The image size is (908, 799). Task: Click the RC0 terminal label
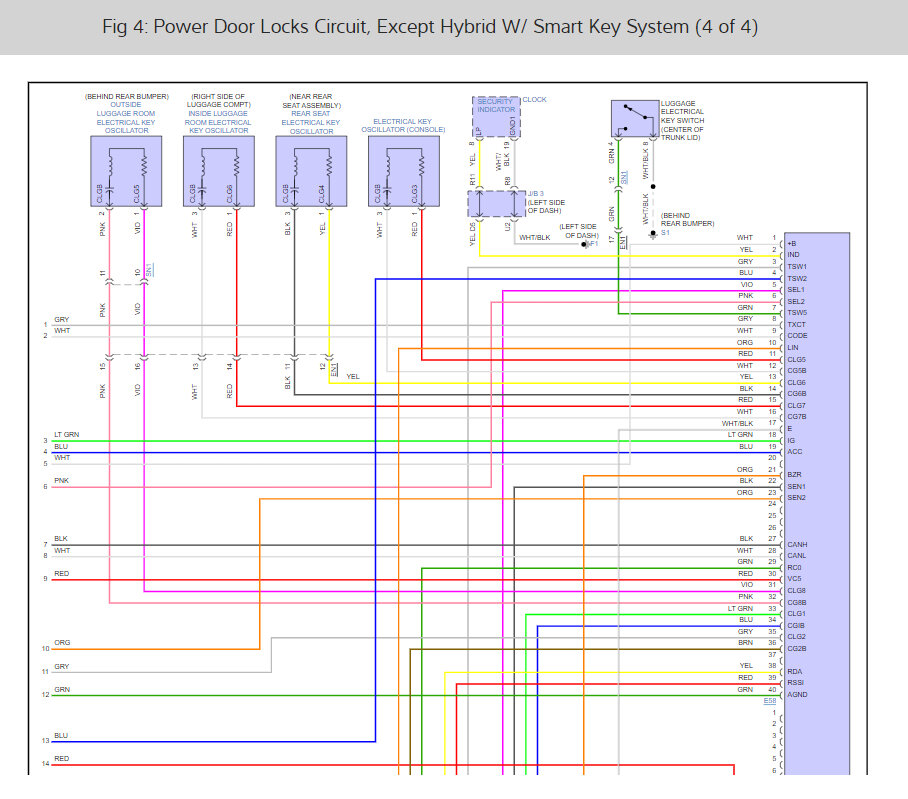794,568
